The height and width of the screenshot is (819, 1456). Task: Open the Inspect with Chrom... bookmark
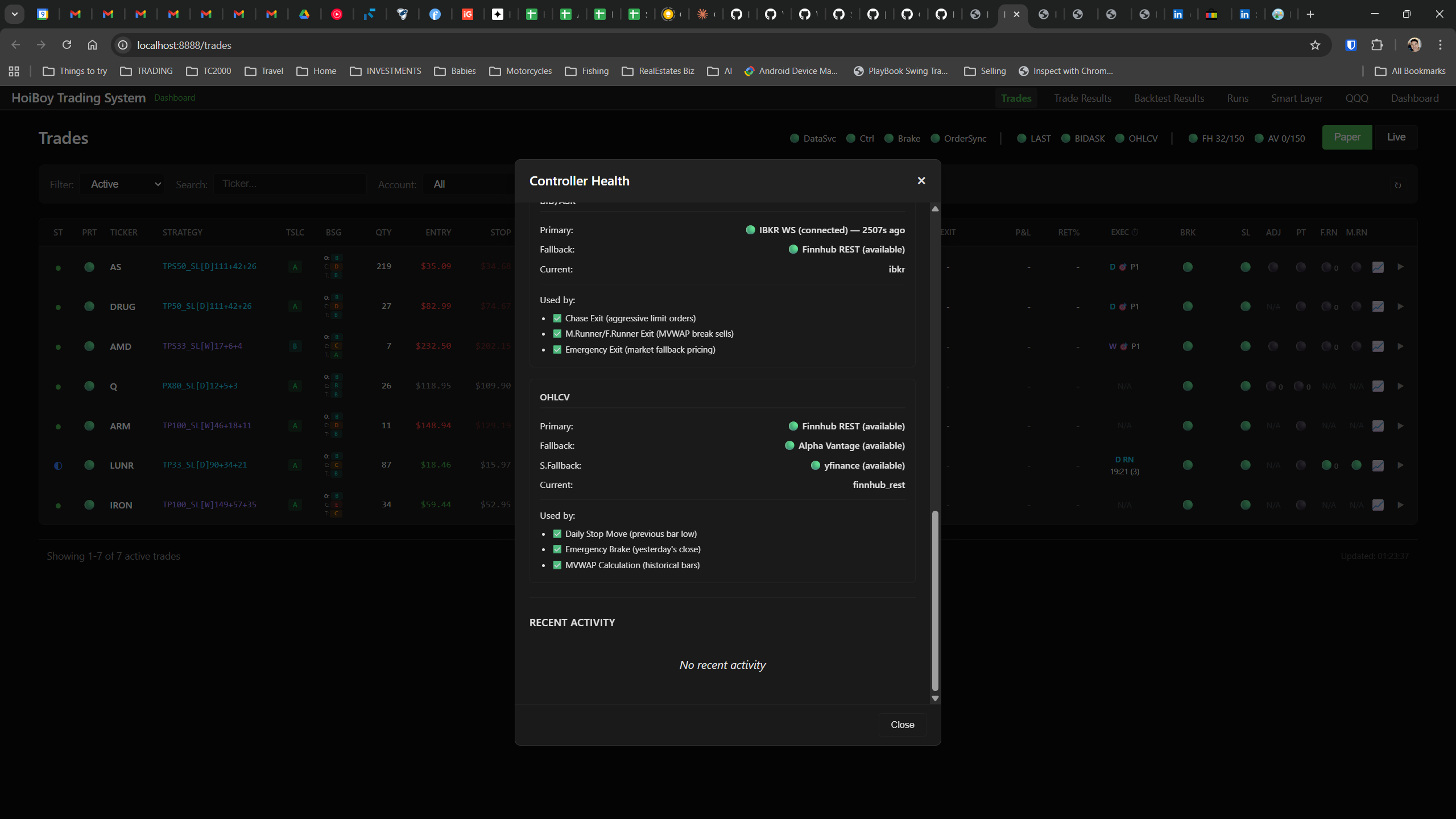pos(1066,71)
